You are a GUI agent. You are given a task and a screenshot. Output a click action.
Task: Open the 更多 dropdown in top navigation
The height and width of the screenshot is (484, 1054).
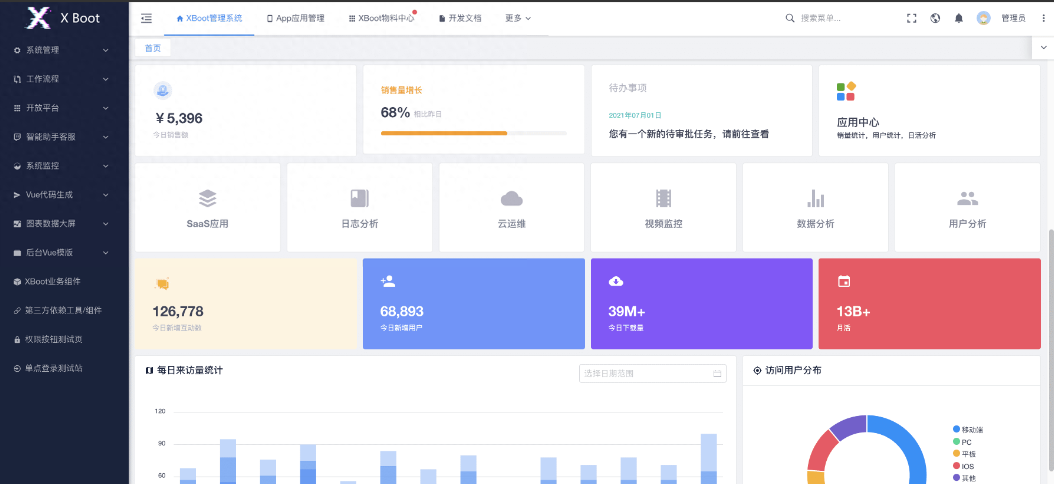point(518,18)
